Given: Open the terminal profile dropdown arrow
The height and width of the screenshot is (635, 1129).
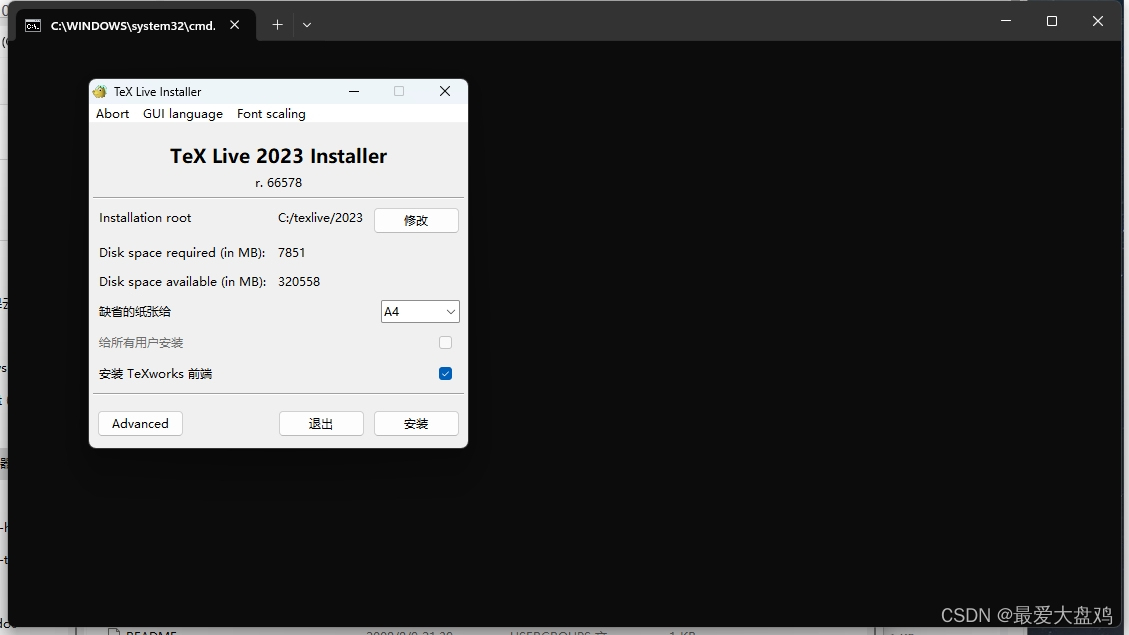Looking at the screenshot, I should [307, 25].
